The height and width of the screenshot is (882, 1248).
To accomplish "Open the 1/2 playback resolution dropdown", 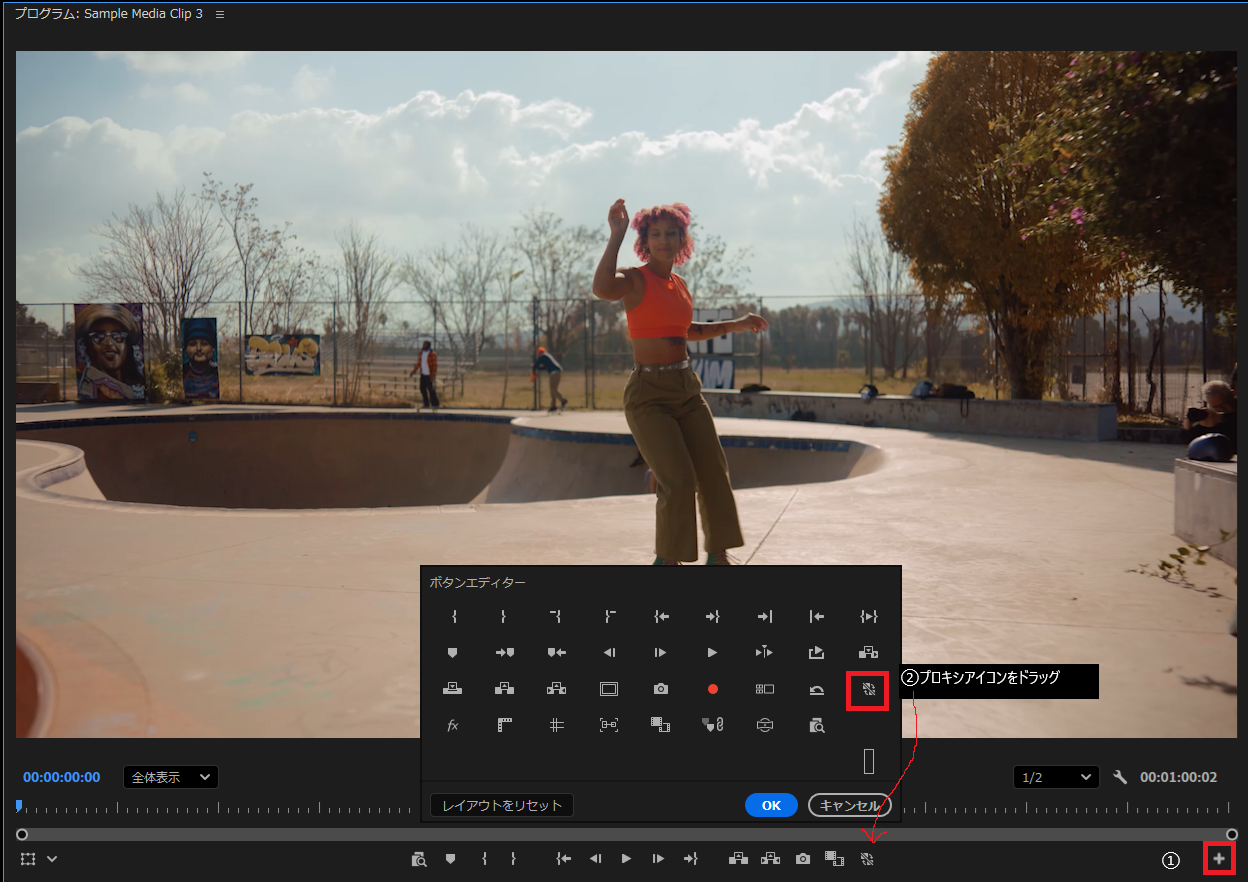I will [x=1055, y=777].
